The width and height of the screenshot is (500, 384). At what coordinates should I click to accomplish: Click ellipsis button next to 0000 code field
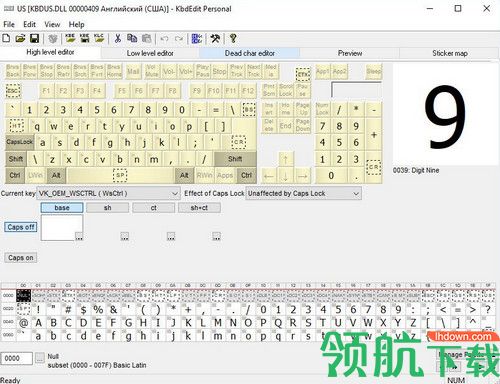click(x=40, y=358)
